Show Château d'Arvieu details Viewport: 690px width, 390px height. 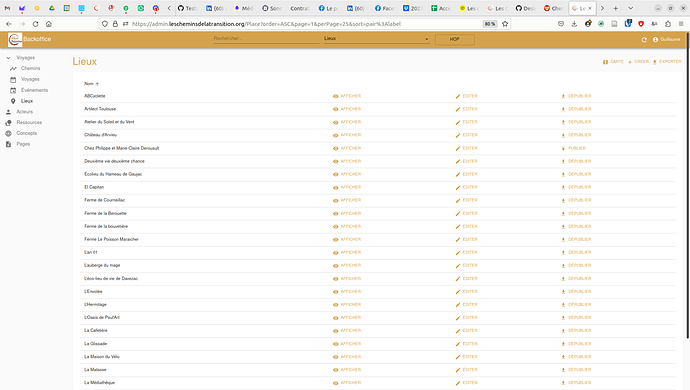[x=347, y=135]
